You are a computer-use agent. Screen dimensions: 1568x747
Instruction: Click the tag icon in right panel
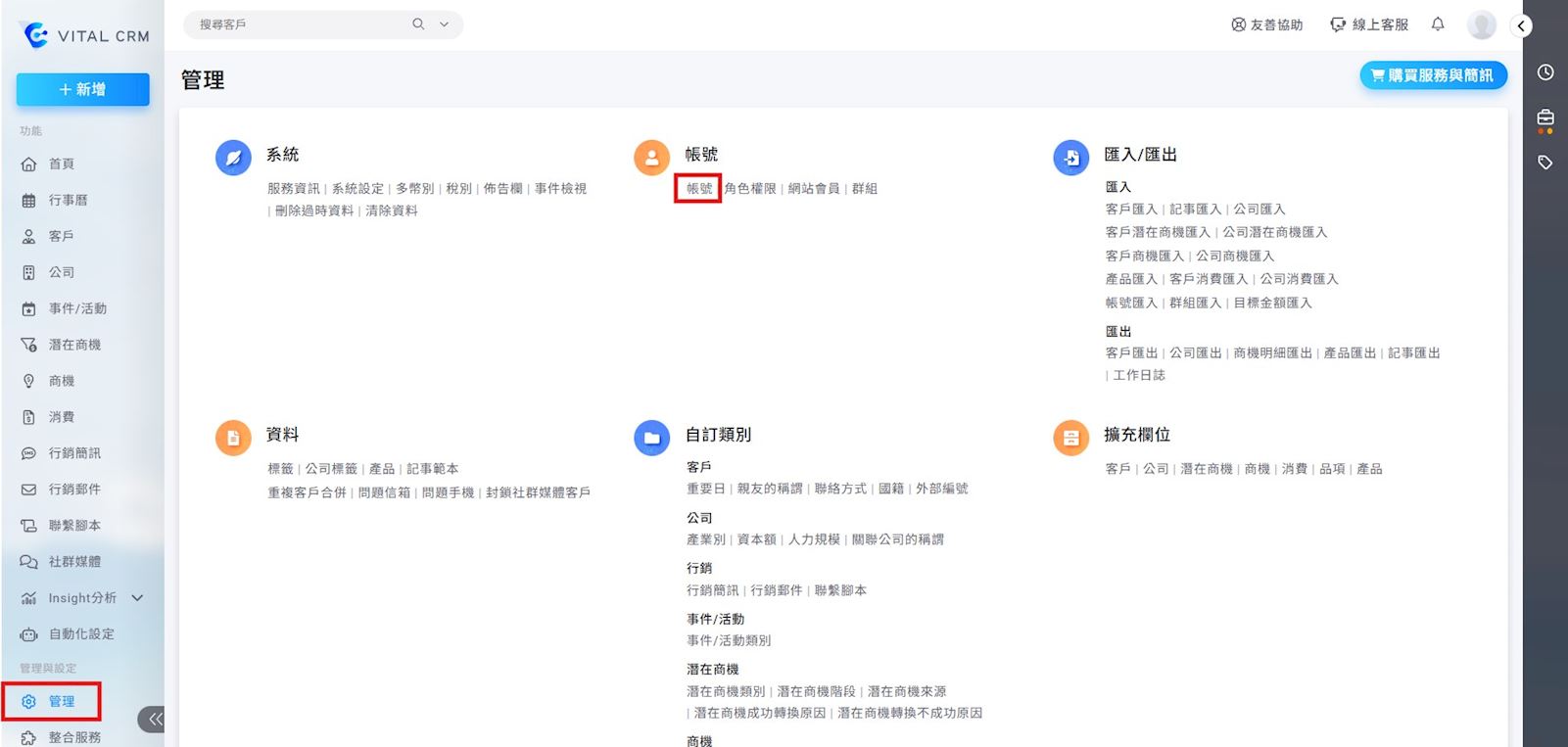pos(1545,163)
